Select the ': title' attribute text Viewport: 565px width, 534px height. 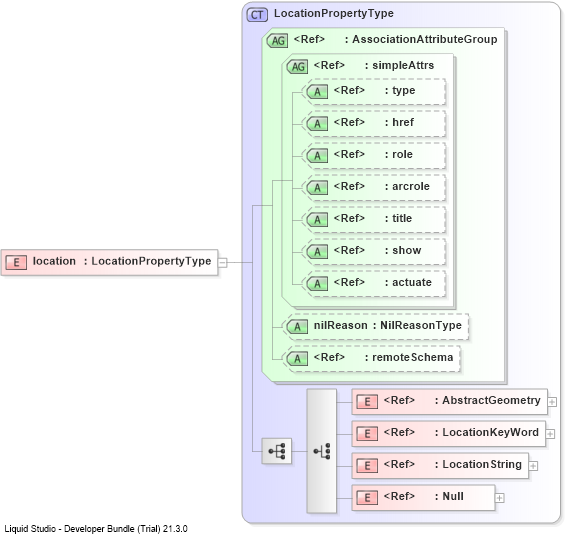(398, 218)
